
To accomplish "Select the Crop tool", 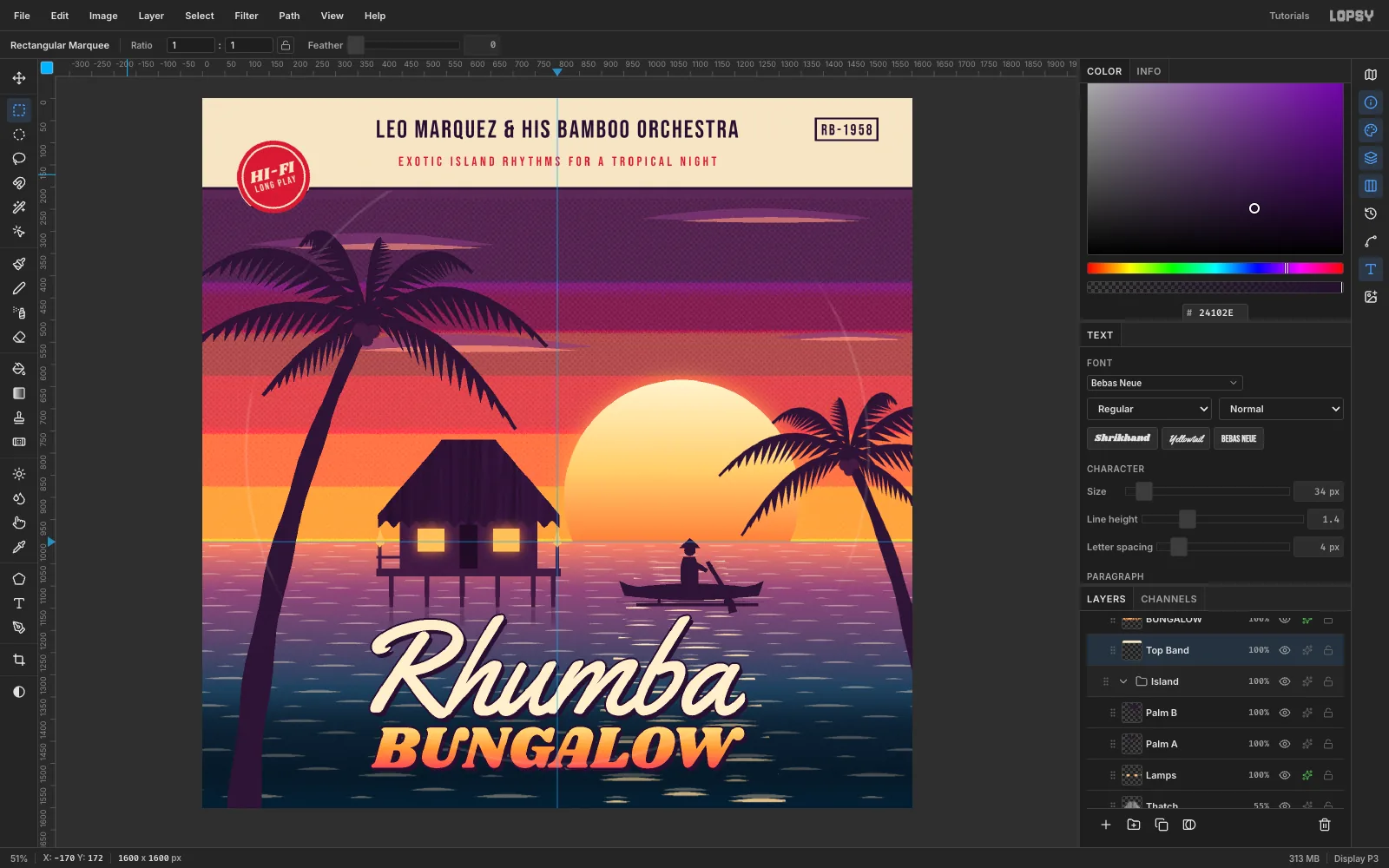I will [x=19, y=660].
